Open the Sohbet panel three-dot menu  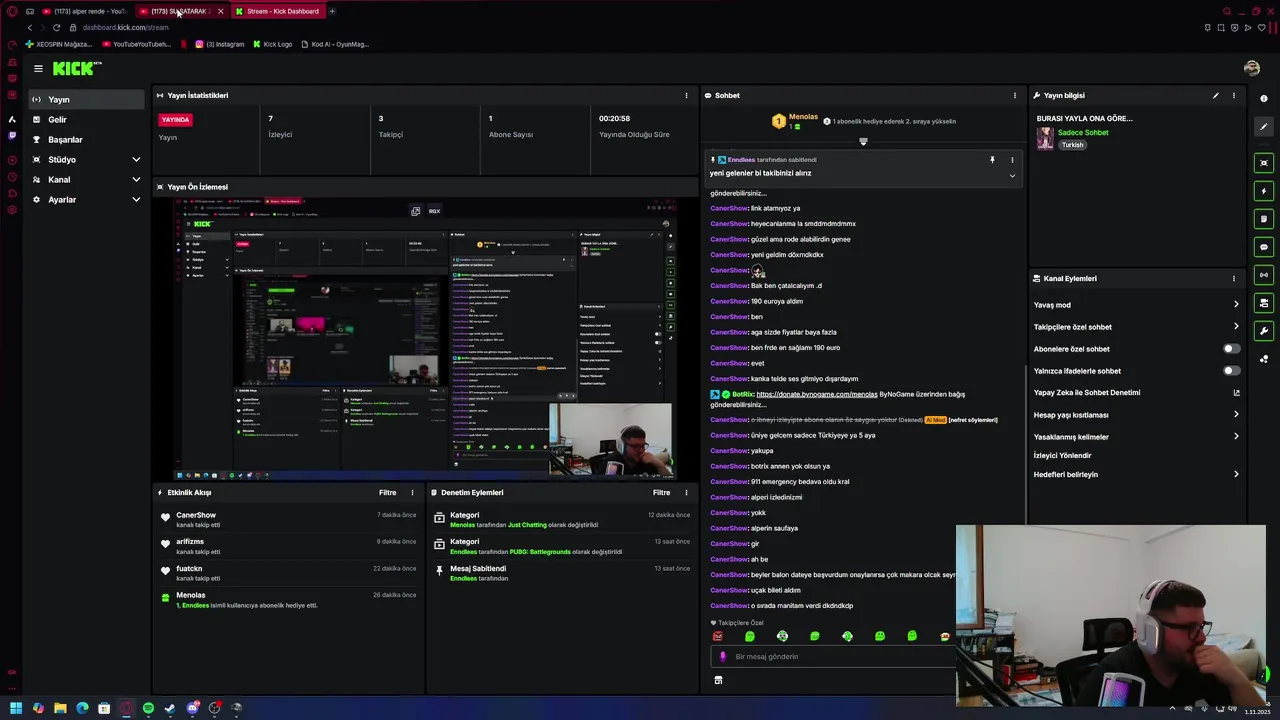[x=1014, y=95]
